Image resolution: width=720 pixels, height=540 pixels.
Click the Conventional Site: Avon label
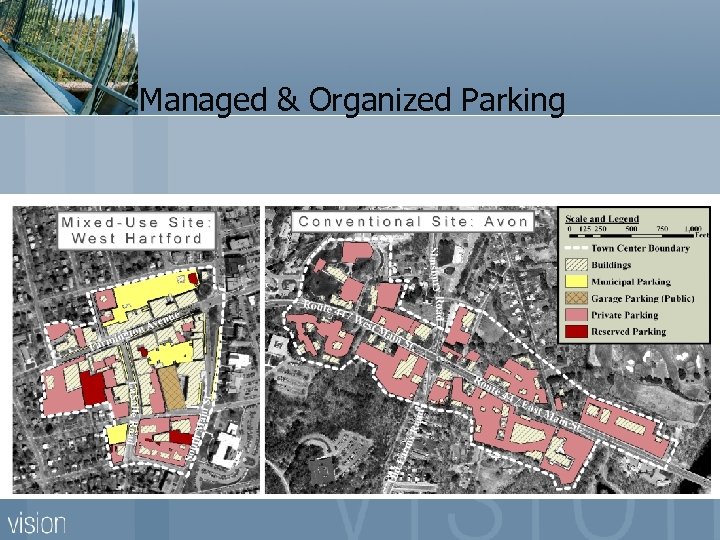[x=412, y=222]
